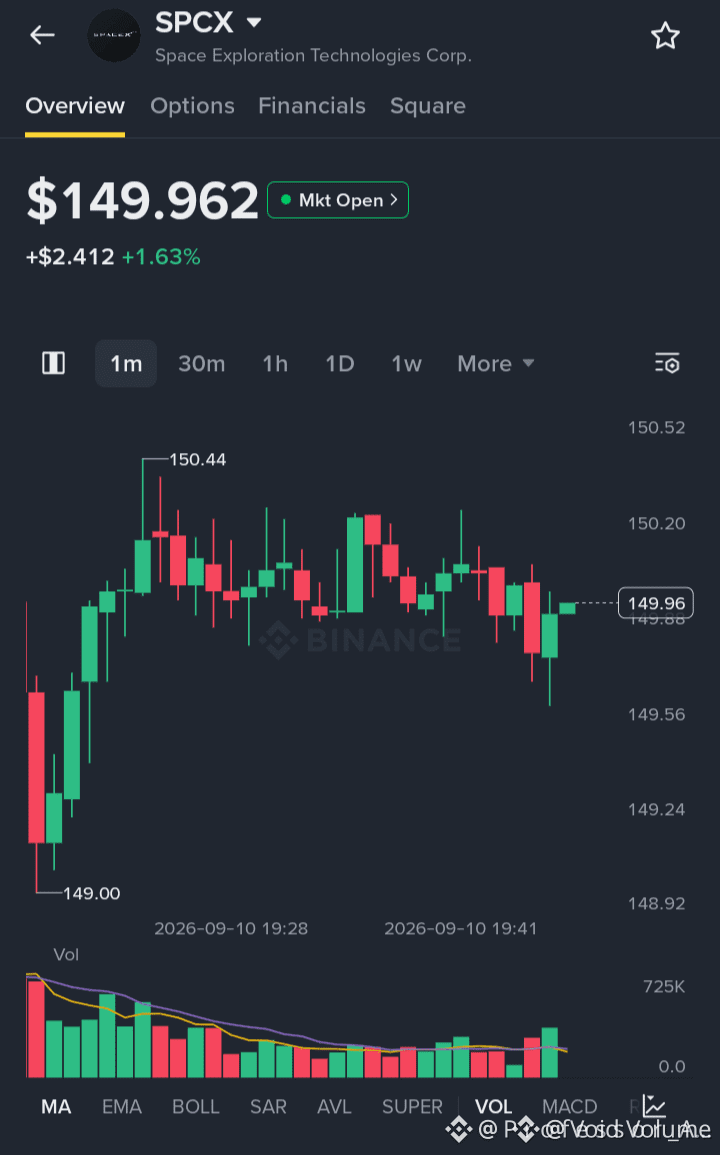720x1155 pixels.
Task: Tap the SpaceX company logo
Action: (114, 35)
